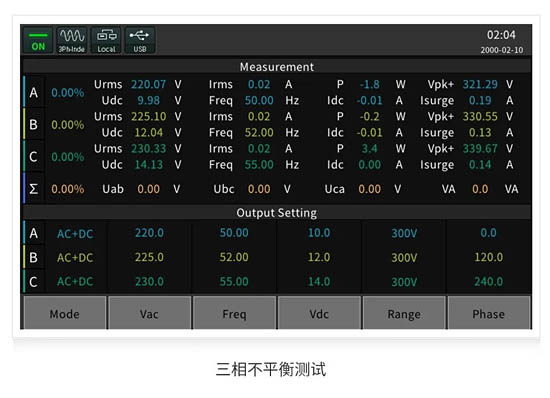Select measurement phase C row label
550x398 pixels.
click(x=33, y=156)
